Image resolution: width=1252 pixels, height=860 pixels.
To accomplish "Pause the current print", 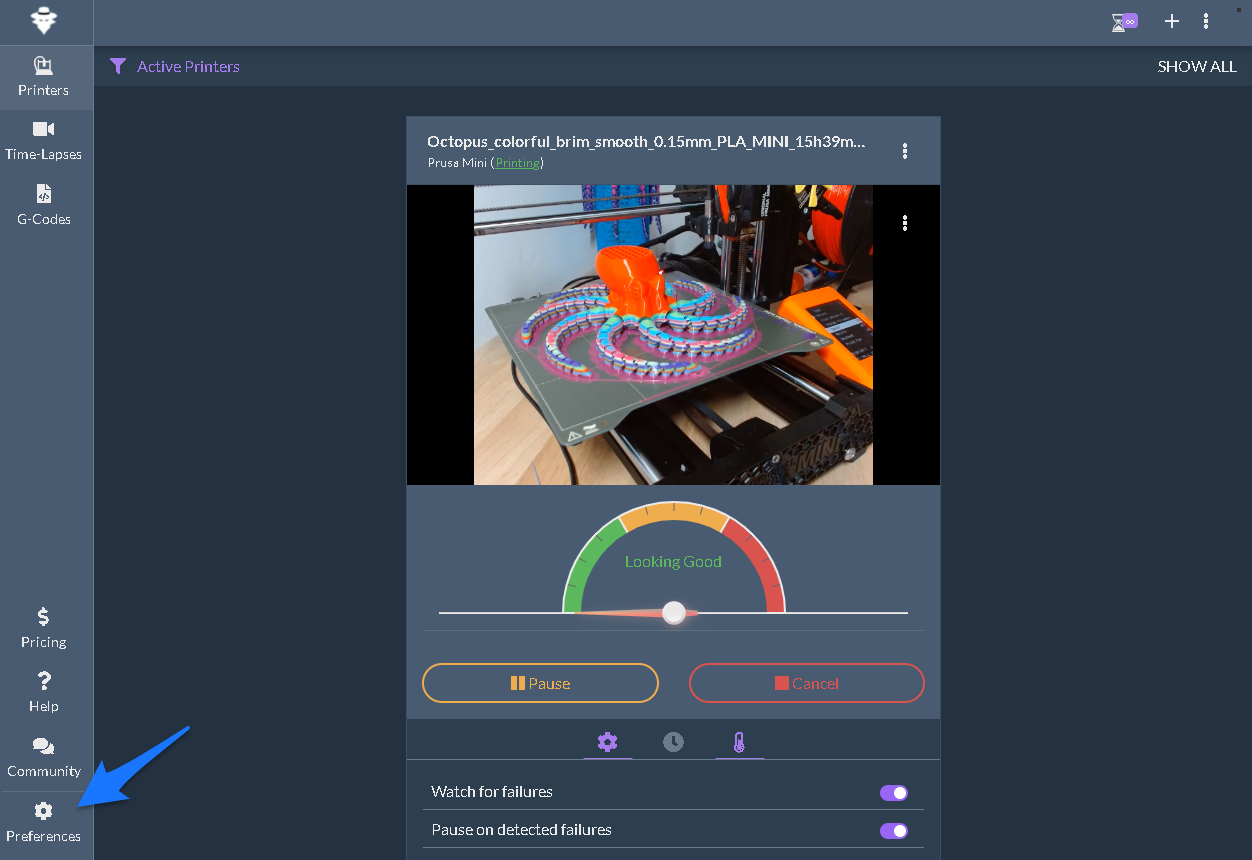I will [540, 684].
